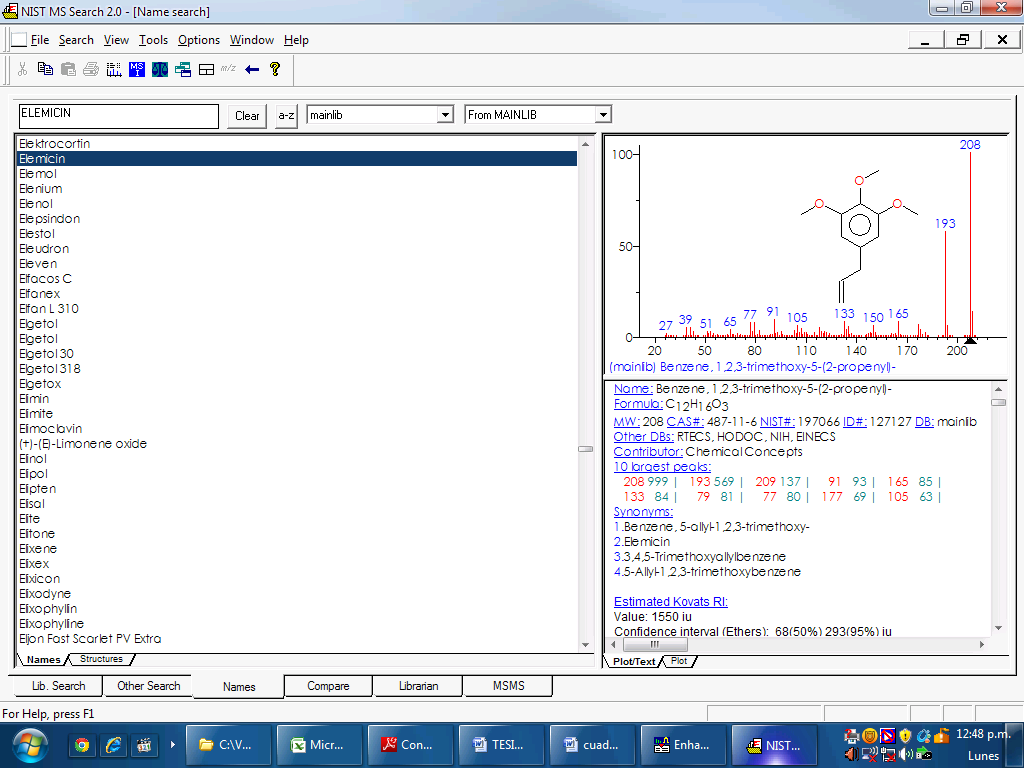
Task: Click the cascading windows toolbar icon
Action: click(183, 69)
